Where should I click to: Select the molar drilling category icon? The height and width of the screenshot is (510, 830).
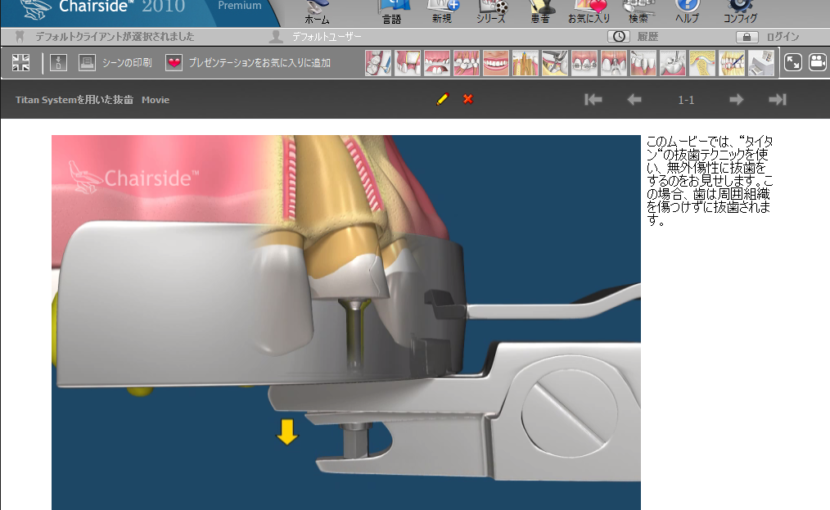[x=673, y=63]
